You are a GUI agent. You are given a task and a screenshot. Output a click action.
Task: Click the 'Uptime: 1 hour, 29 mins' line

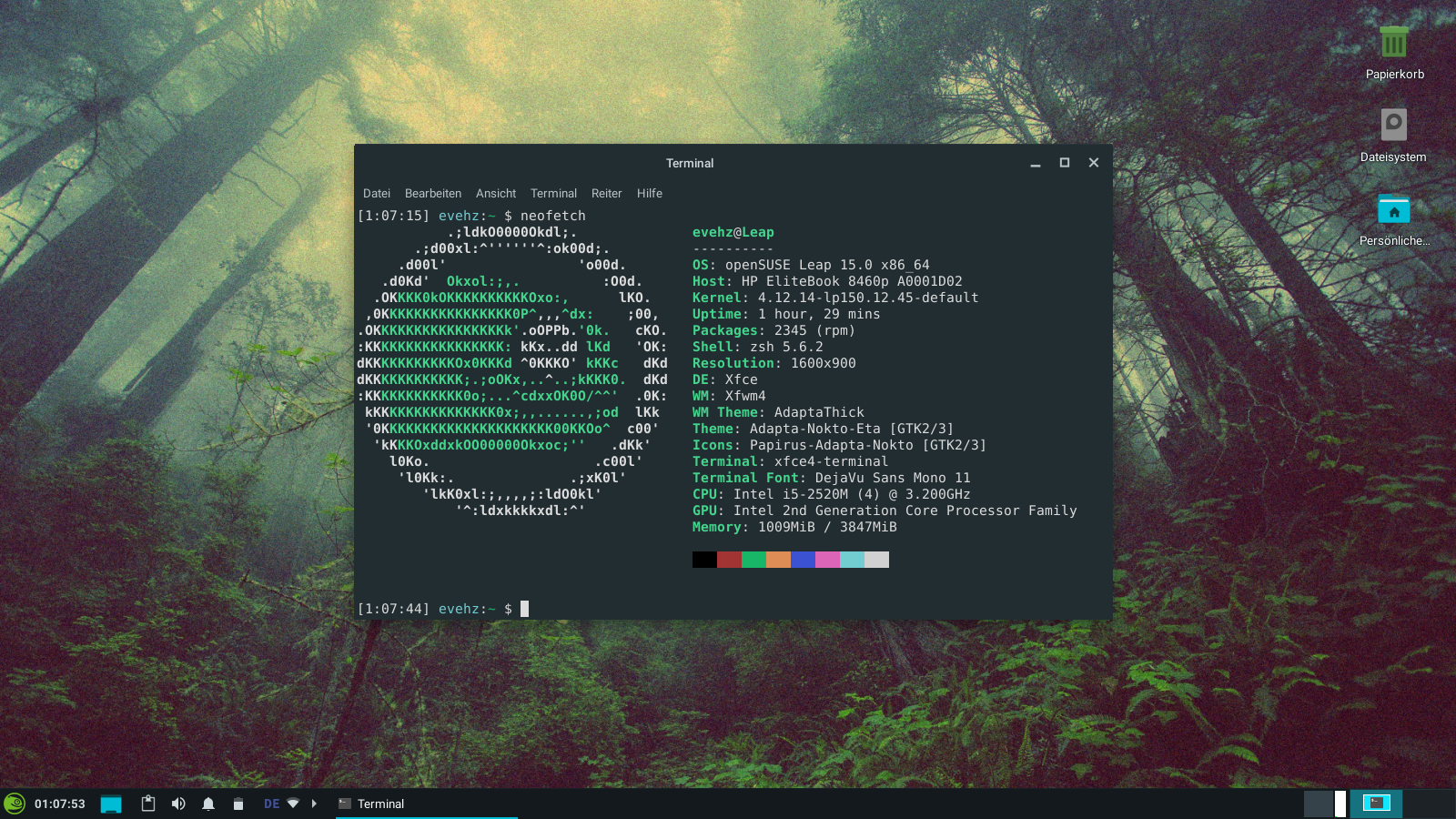[786, 314]
